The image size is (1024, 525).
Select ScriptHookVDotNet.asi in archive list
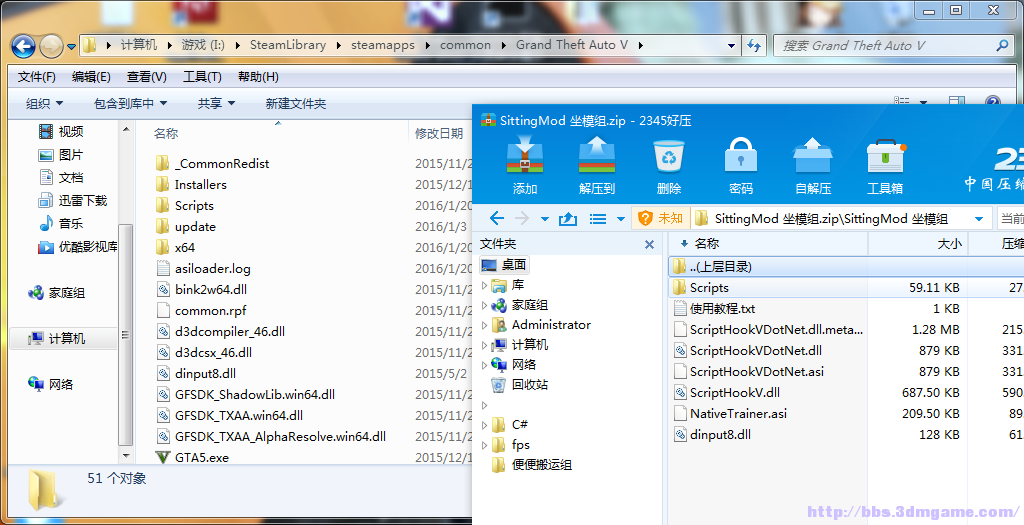748,372
